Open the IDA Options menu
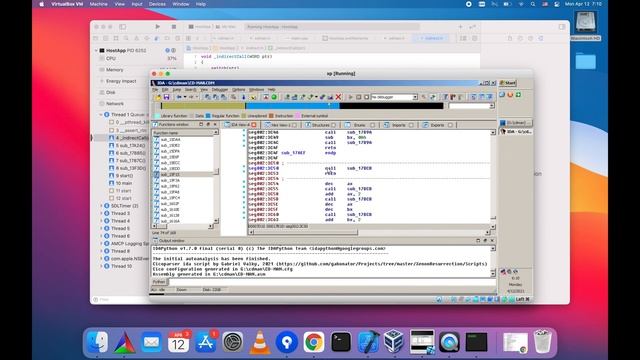640x360 pixels. [239, 89]
